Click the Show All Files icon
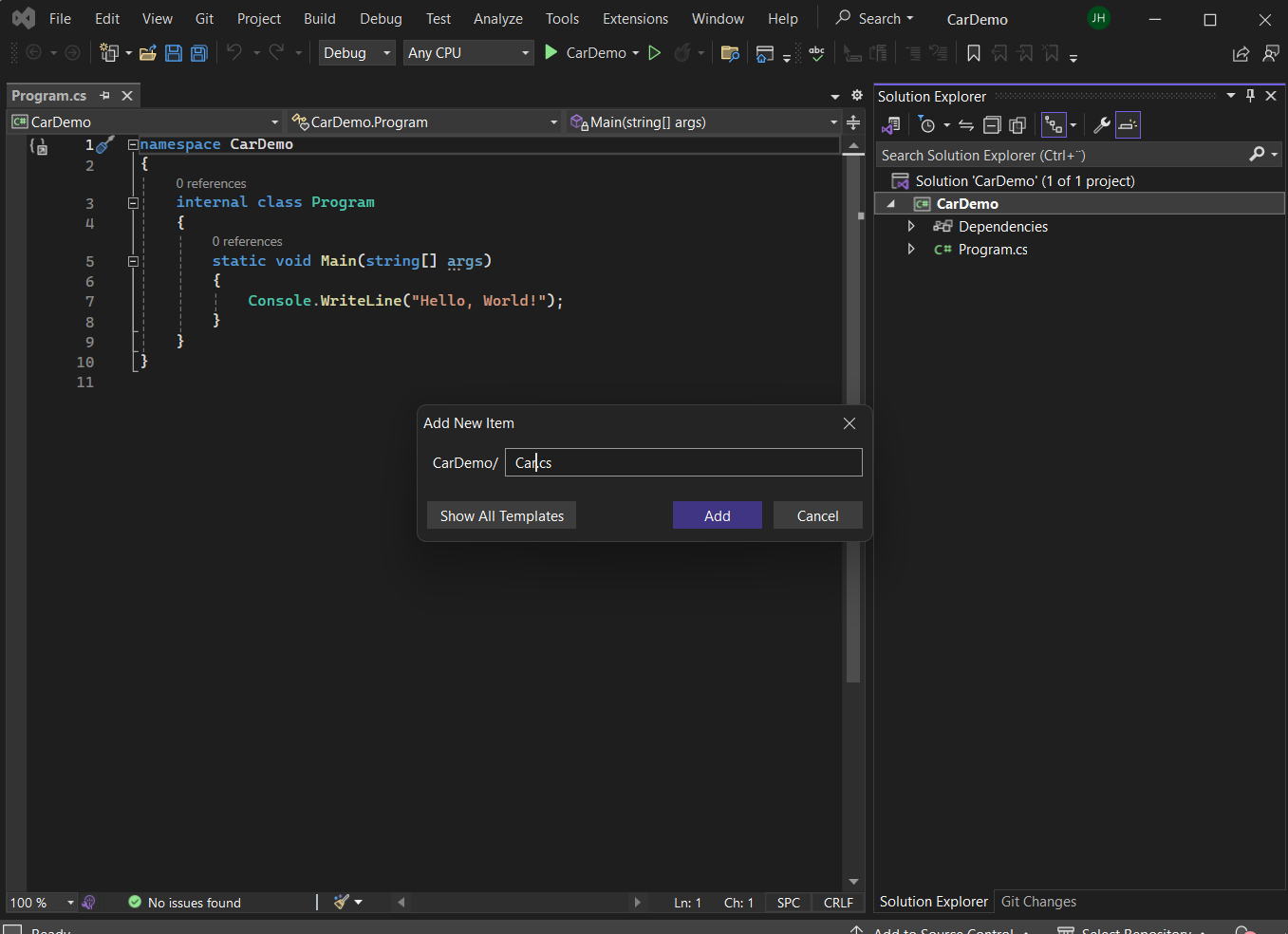1288x934 pixels. [1017, 125]
